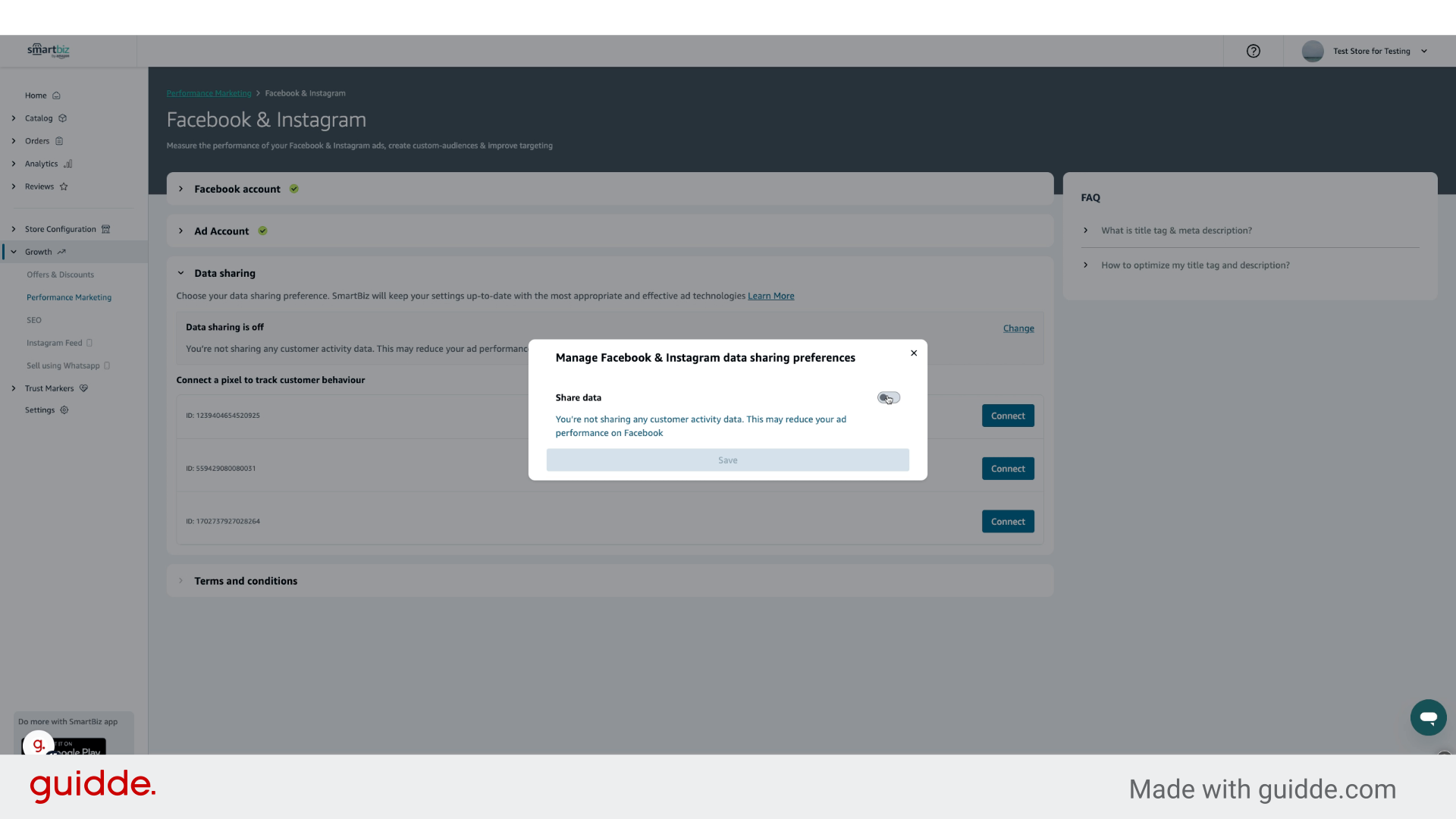
Task: Click the Trust Markers badge icon
Action: pos(84,388)
